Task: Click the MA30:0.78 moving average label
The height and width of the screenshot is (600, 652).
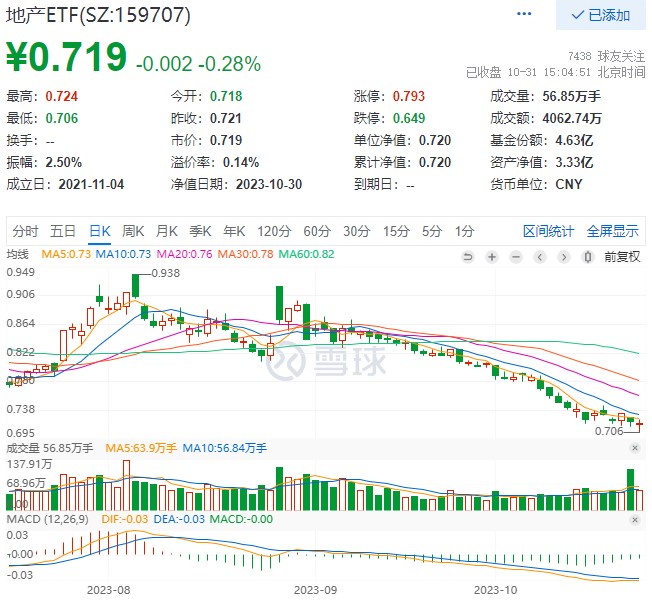Action: [x=245, y=254]
